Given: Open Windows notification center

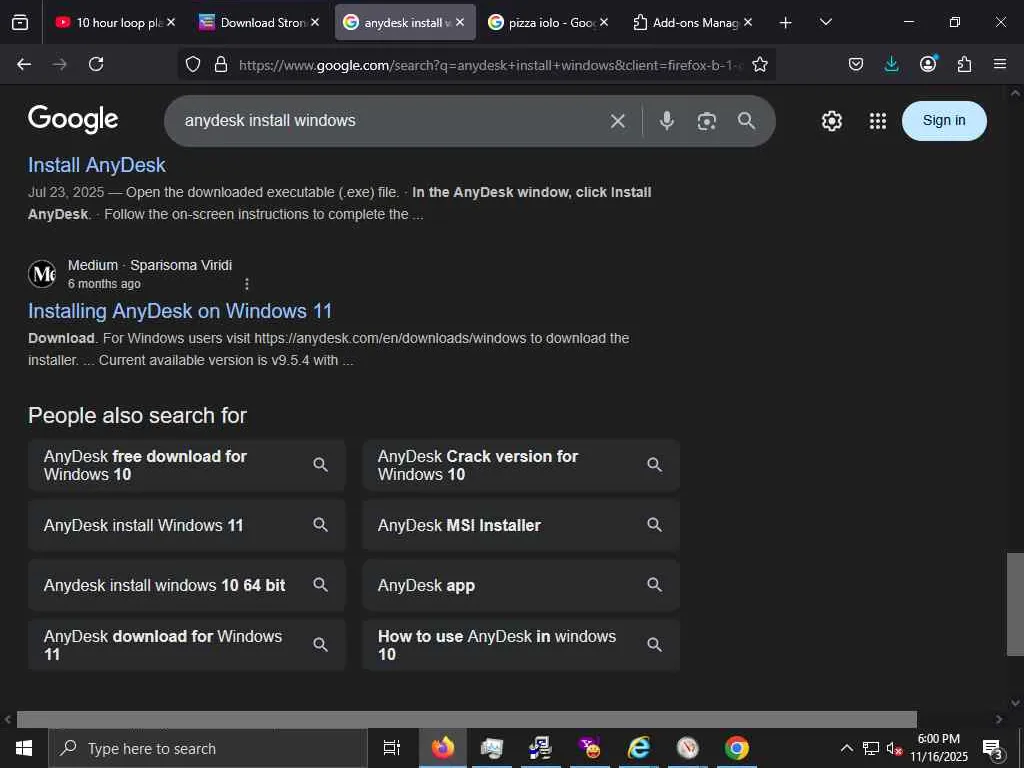Looking at the screenshot, I should coord(993,748).
